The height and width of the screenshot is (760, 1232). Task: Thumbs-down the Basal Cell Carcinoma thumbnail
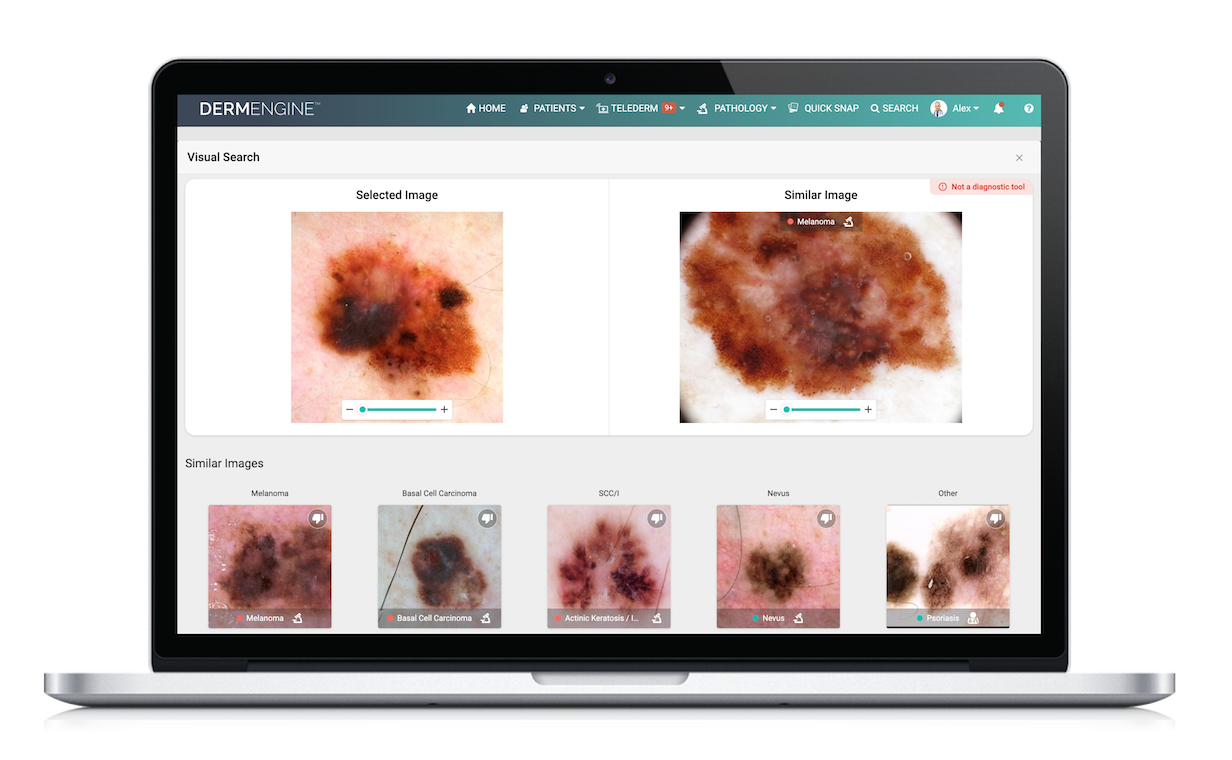[x=487, y=518]
